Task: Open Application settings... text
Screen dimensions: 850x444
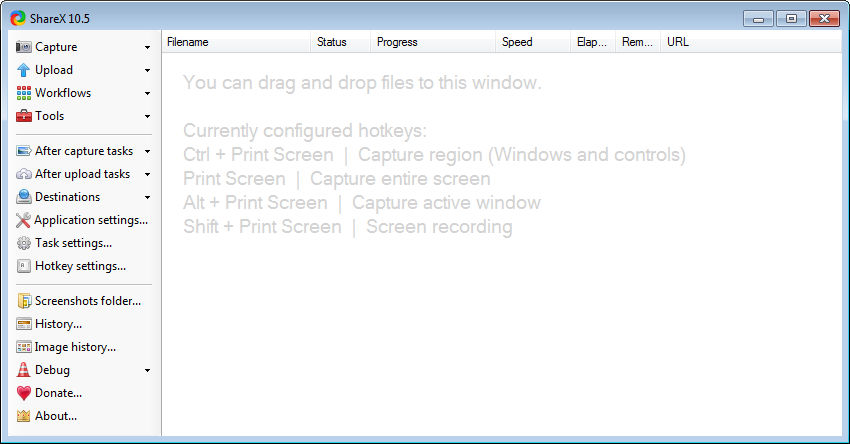Action: click(x=91, y=220)
